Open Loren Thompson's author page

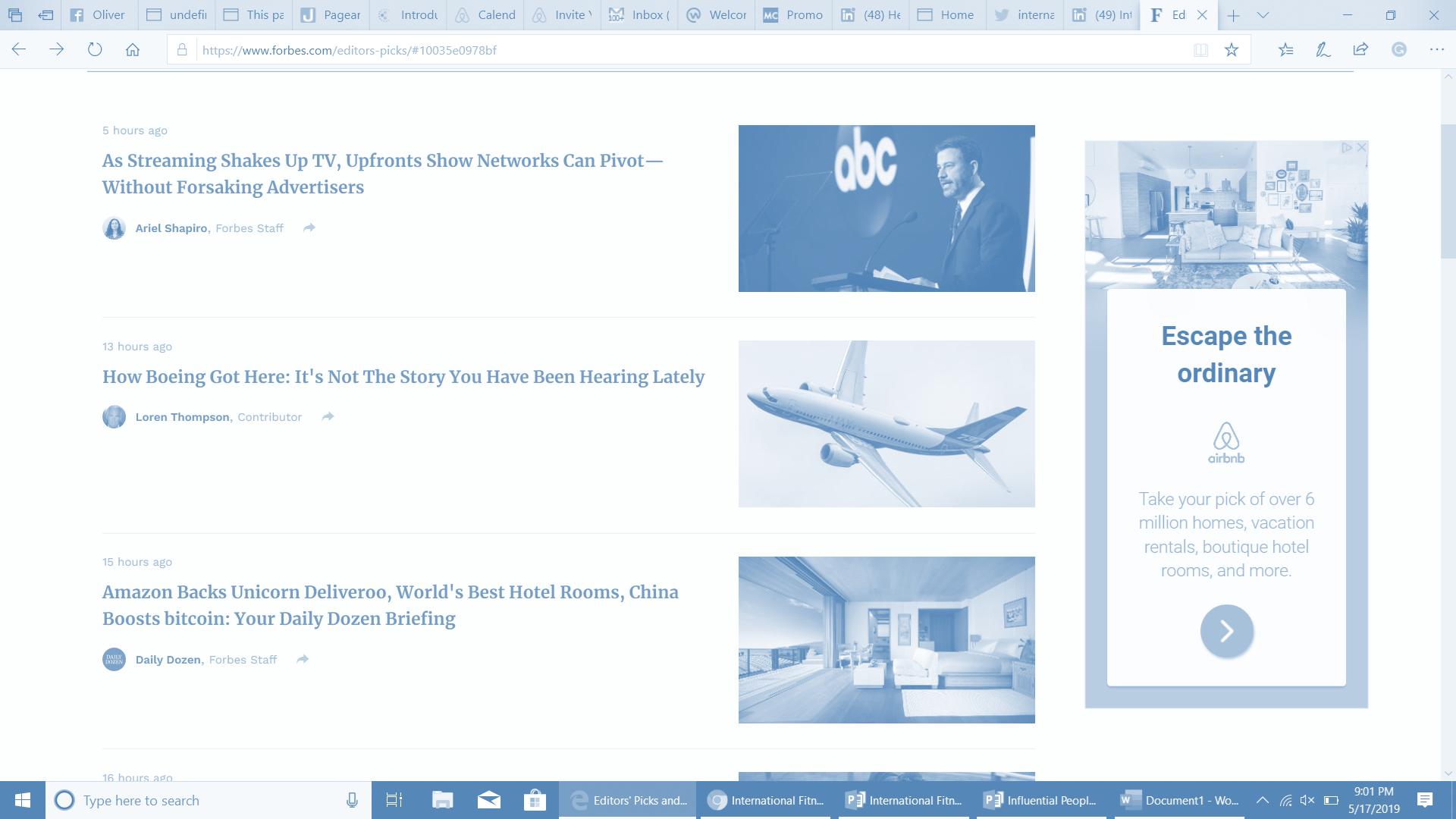[x=183, y=417]
